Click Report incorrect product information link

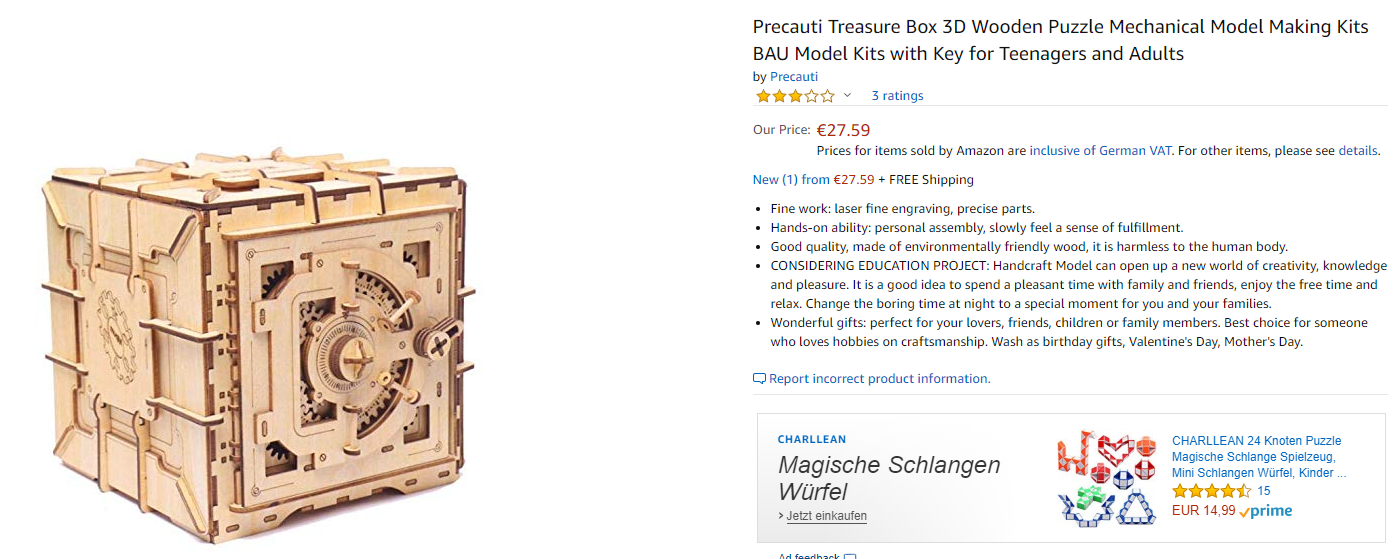click(879, 379)
